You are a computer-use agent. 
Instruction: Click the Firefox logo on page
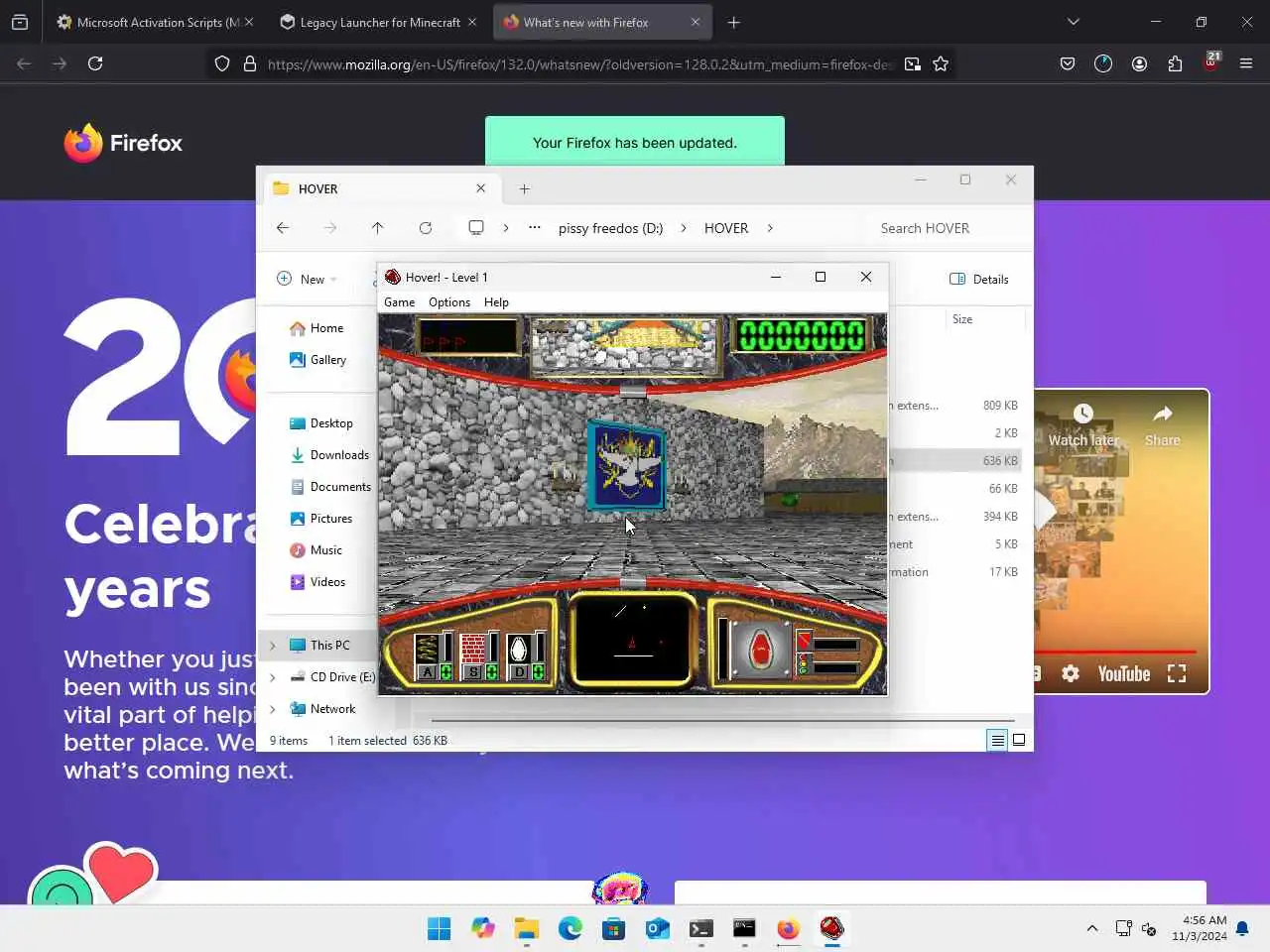click(x=123, y=143)
